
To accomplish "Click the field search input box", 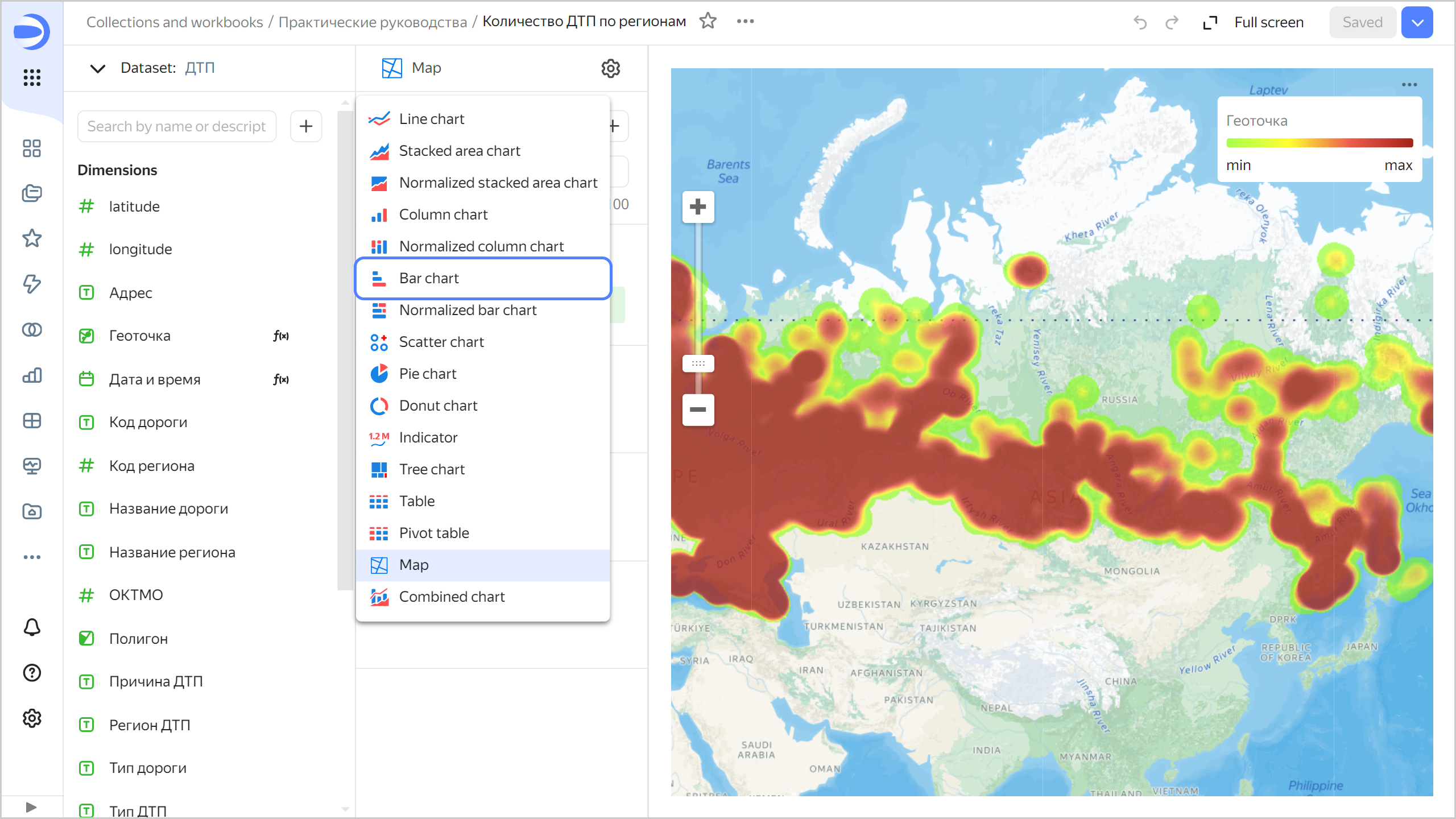I will (x=176, y=126).
